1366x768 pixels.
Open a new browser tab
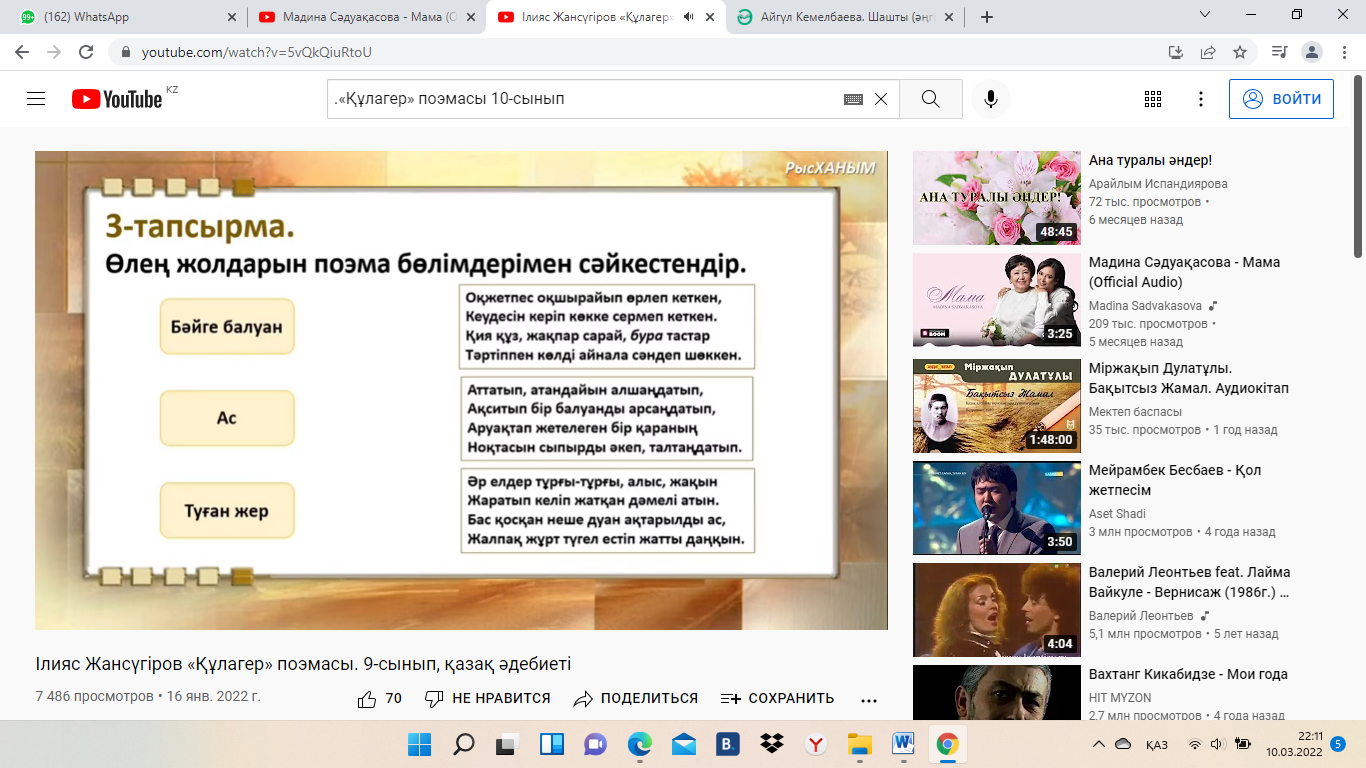987,17
